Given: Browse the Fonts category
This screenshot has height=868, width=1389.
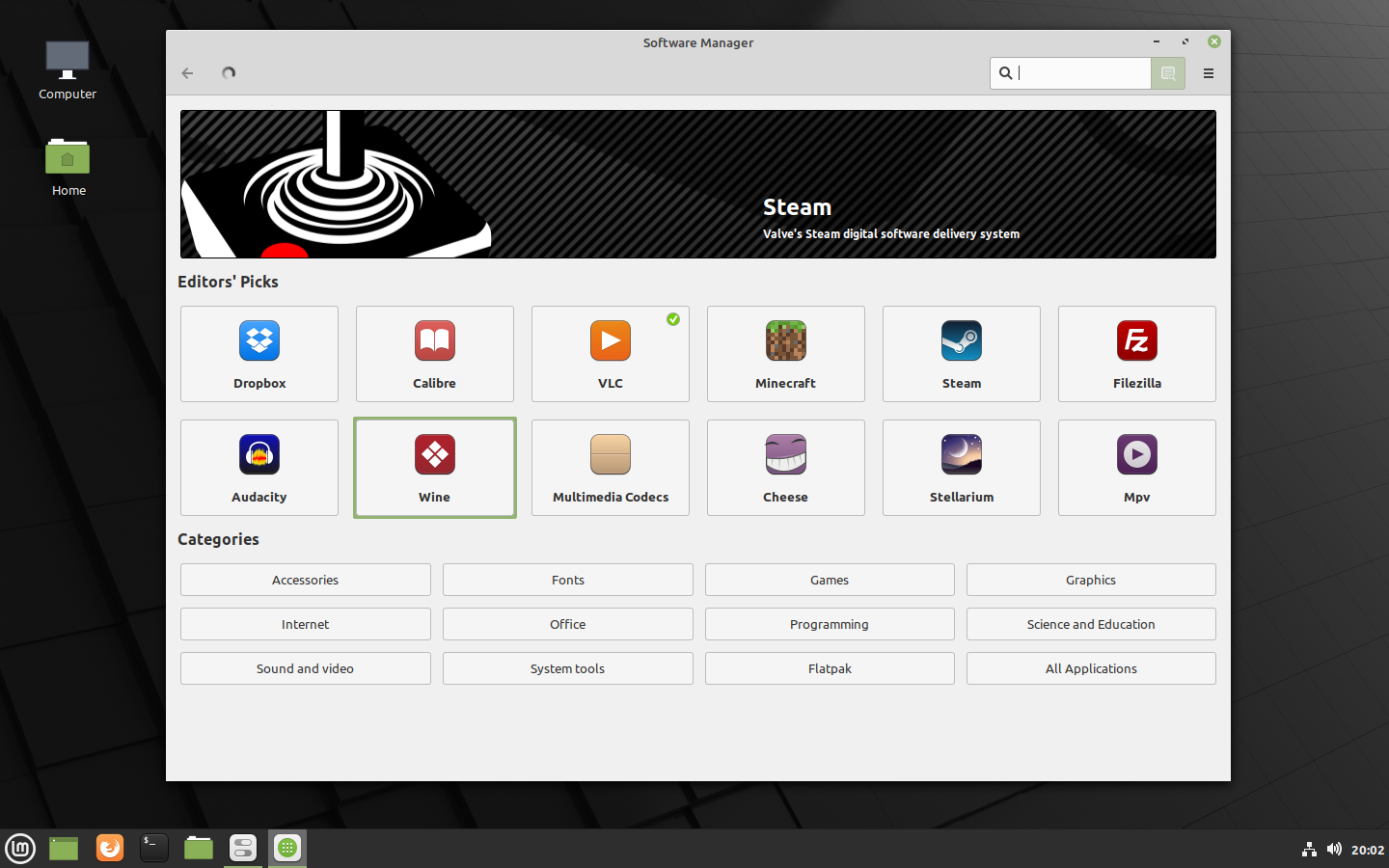Looking at the screenshot, I should [x=568, y=580].
